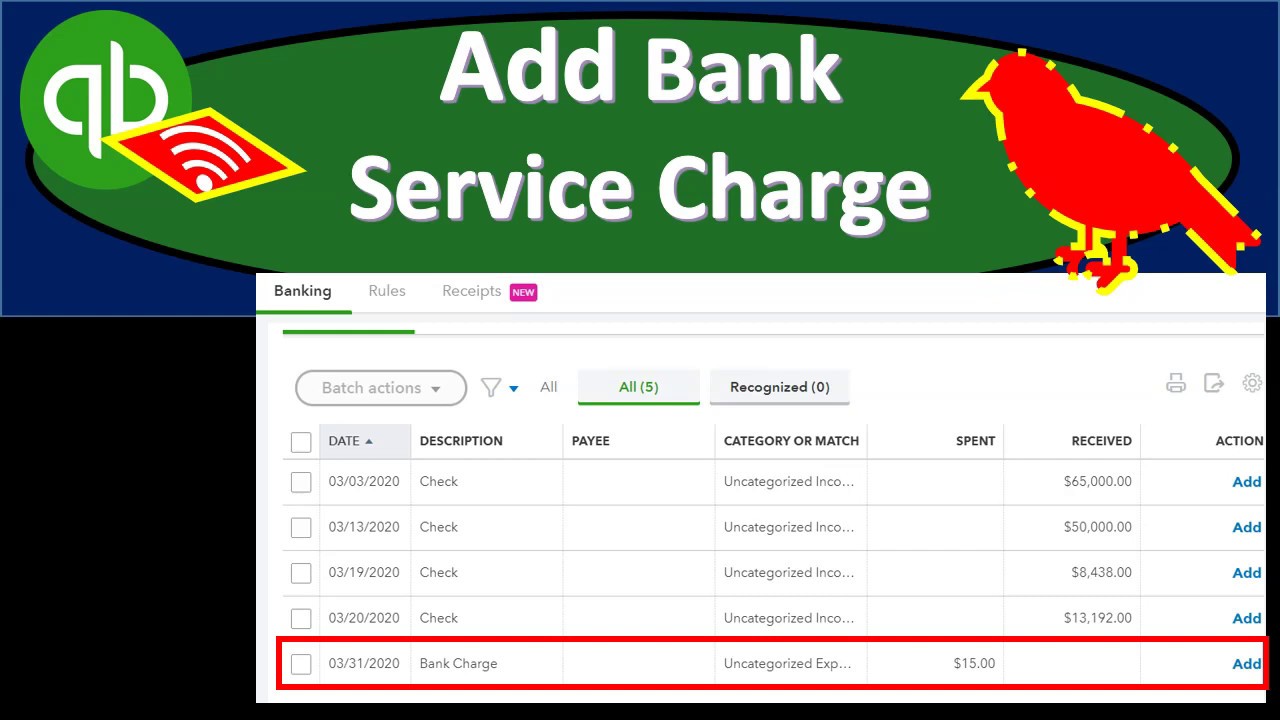This screenshot has width=1280, height=720.
Task: Switch to the Rules tab
Action: coord(387,291)
